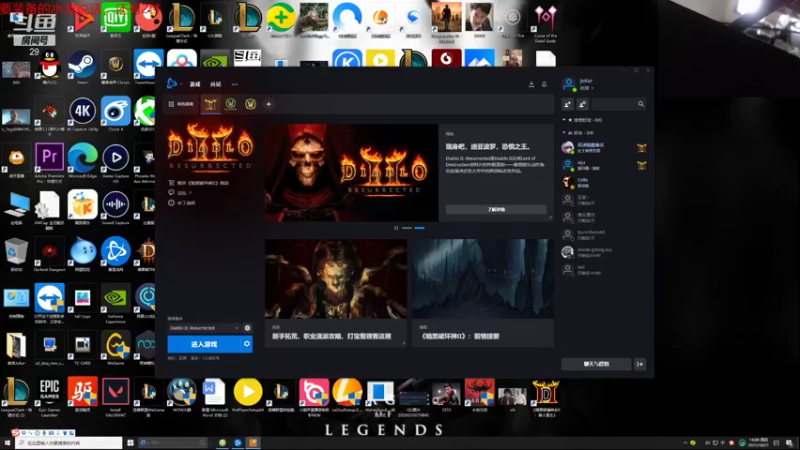Open Epic Games Launcher desktop shortcut
Image resolution: width=800 pixels, height=450 pixels.
(x=49, y=398)
